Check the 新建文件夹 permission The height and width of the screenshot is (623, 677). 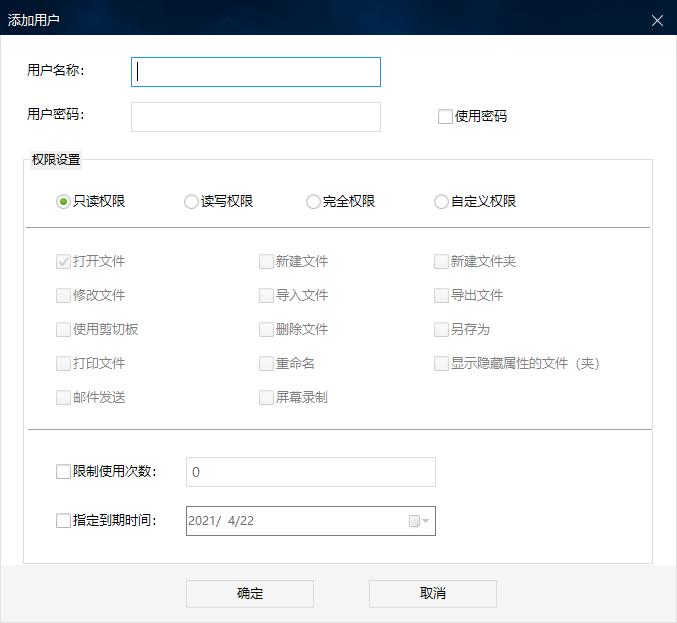coord(441,261)
